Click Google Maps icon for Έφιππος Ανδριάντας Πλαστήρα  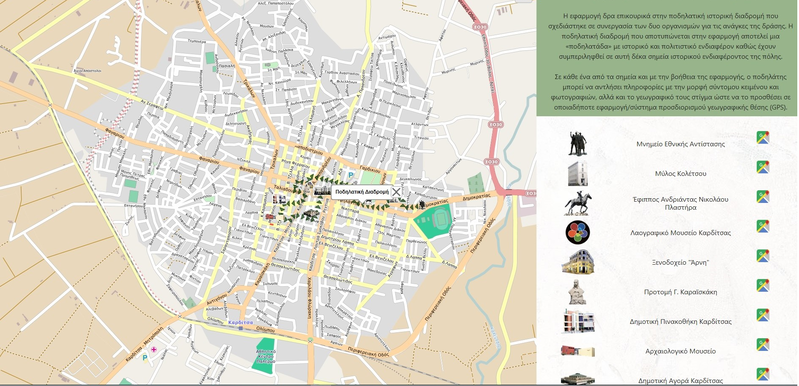762,197
